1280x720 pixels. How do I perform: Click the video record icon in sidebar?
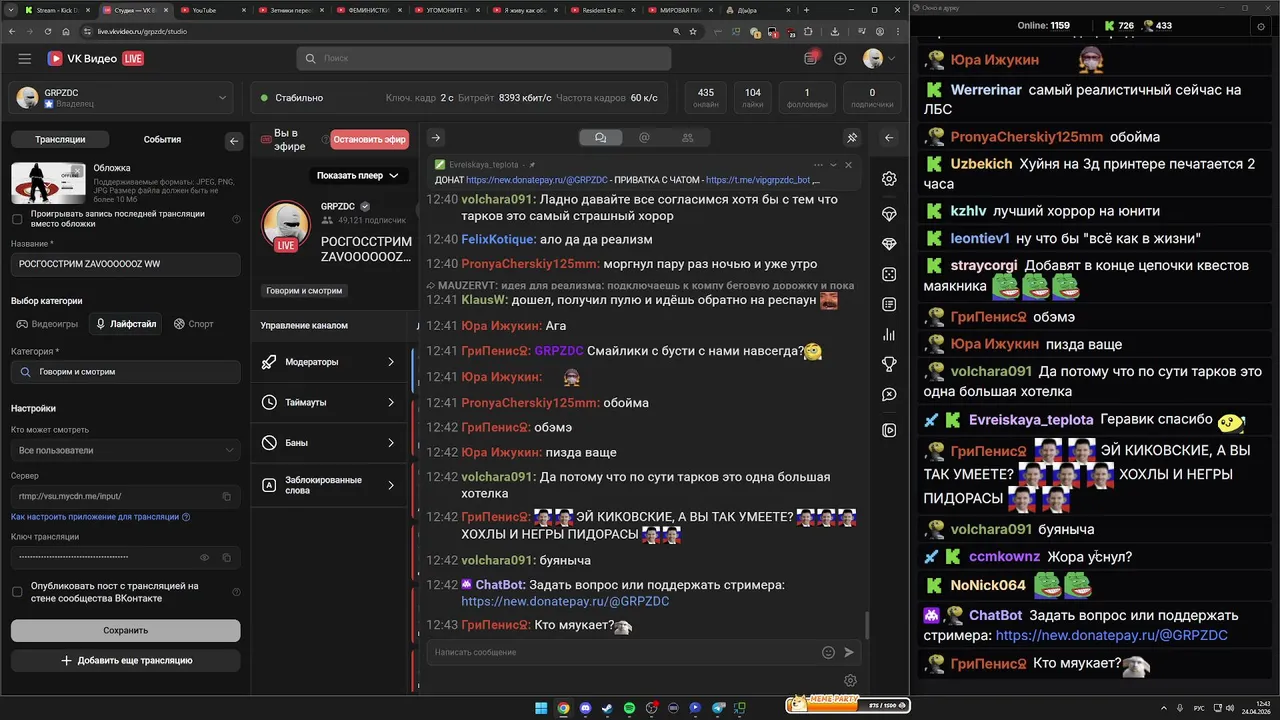click(889, 431)
